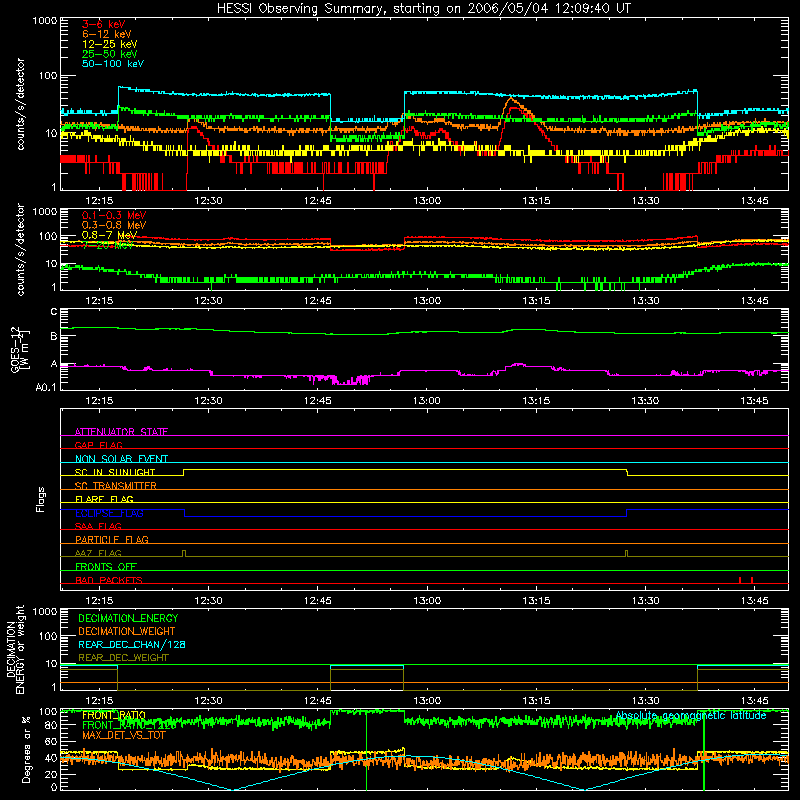800x800 pixels.
Task: Click the Absolute geomagnetic latitude label
Action: click(x=691, y=715)
